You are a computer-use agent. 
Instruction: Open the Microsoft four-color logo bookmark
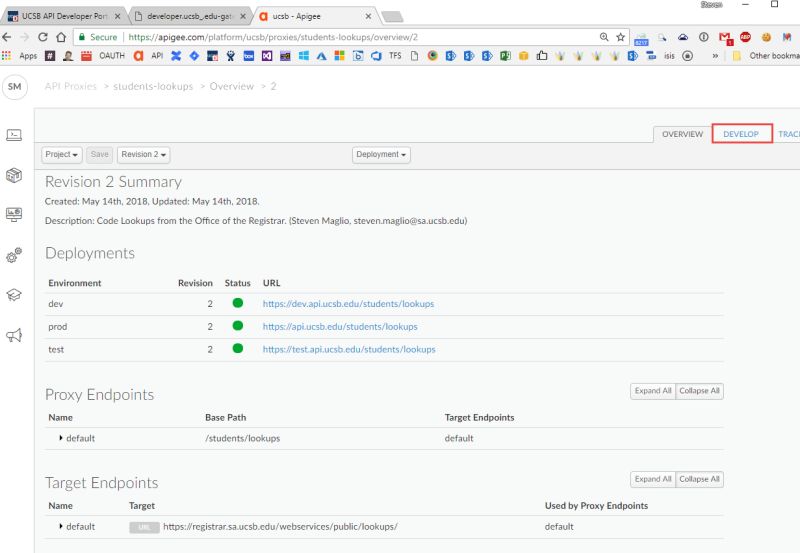coord(339,56)
